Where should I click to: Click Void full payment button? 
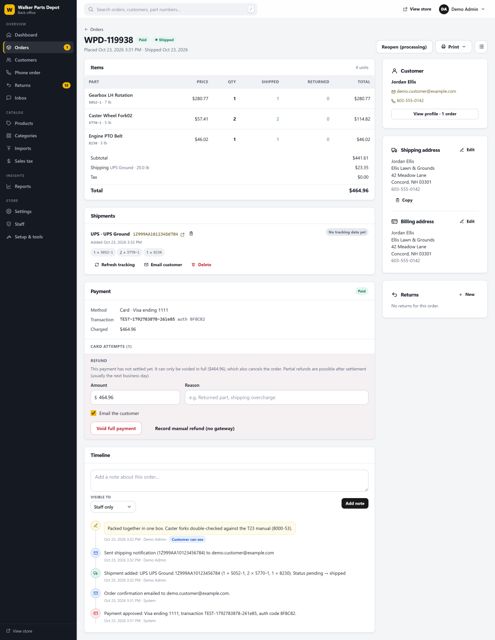coord(116,428)
